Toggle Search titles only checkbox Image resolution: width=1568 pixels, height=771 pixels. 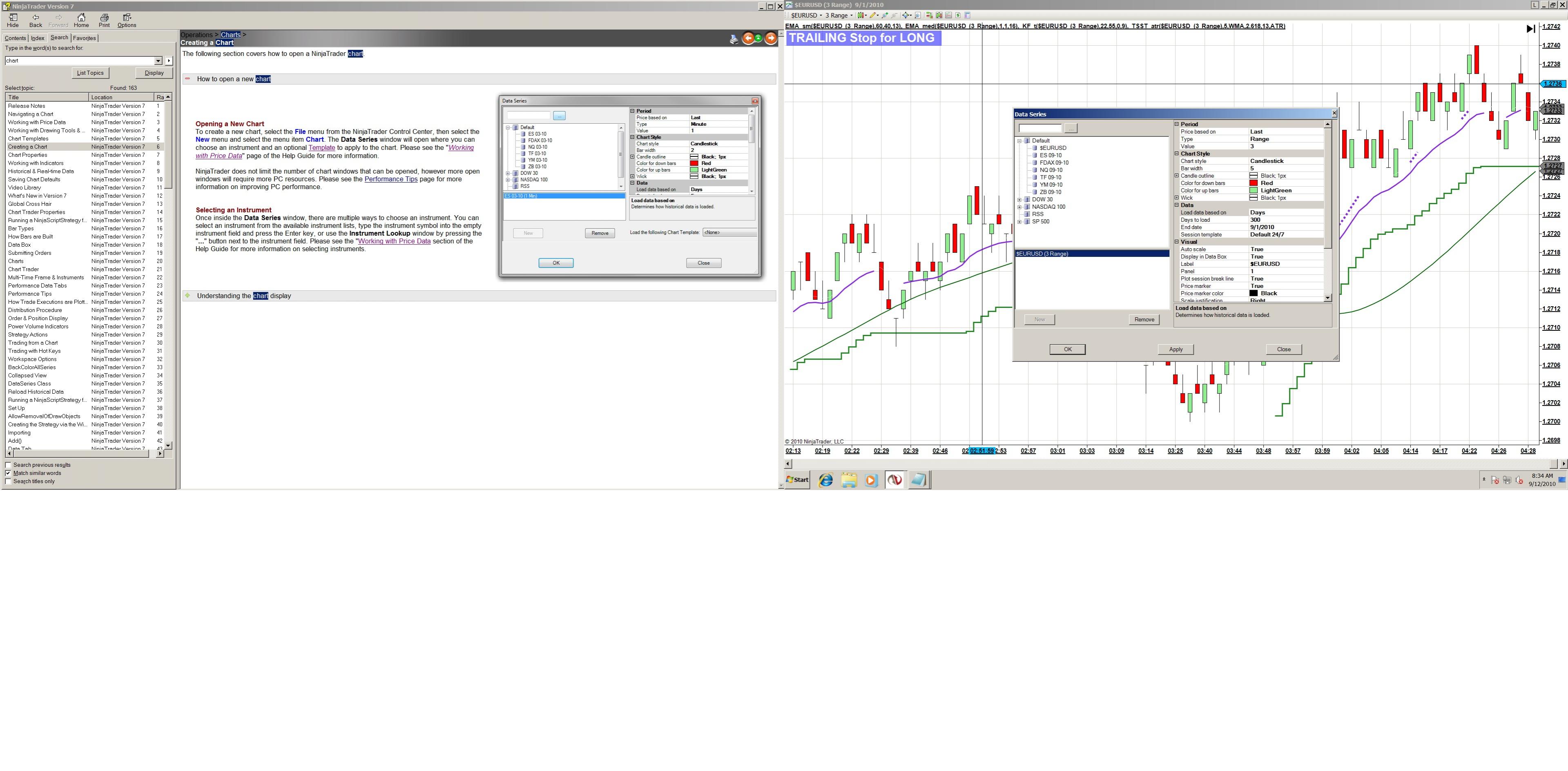tap(9, 481)
